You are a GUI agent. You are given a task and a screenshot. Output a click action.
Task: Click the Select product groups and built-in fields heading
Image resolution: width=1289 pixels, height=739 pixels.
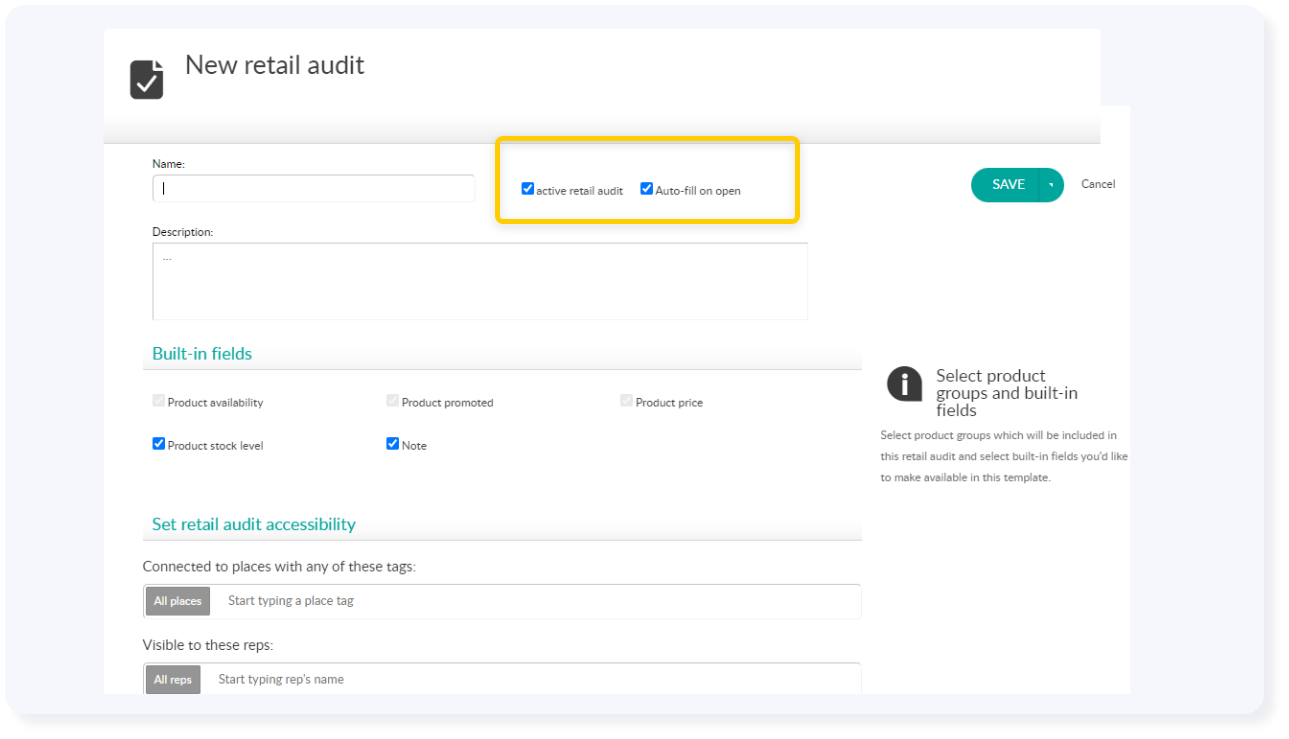[x=1007, y=393]
